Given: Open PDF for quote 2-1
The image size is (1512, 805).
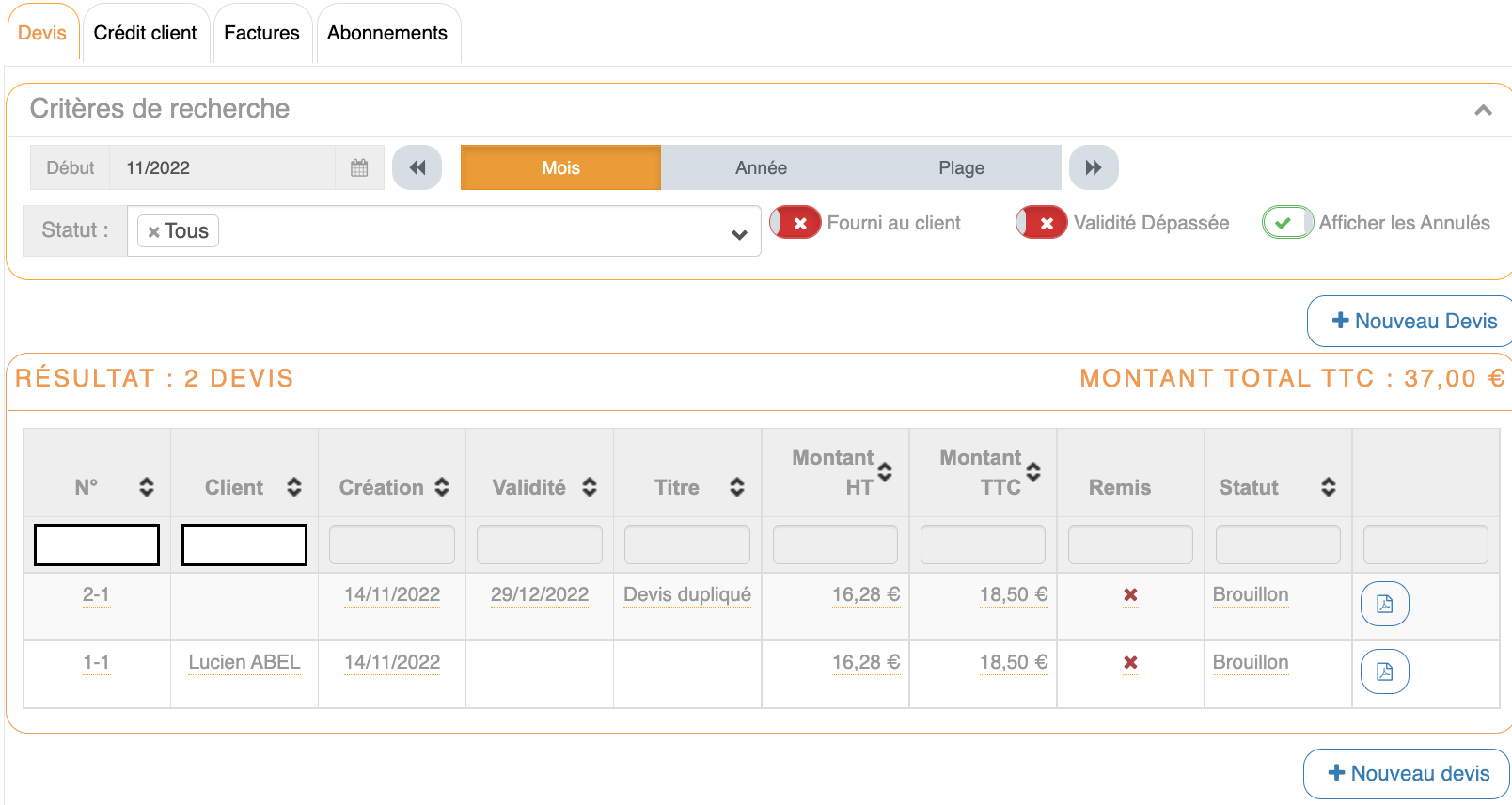Looking at the screenshot, I should (x=1384, y=604).
